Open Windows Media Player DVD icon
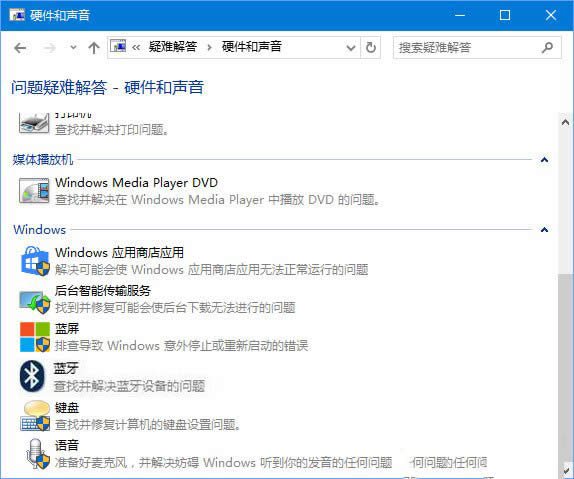This screenshot has height=479, width=574. 34,190
